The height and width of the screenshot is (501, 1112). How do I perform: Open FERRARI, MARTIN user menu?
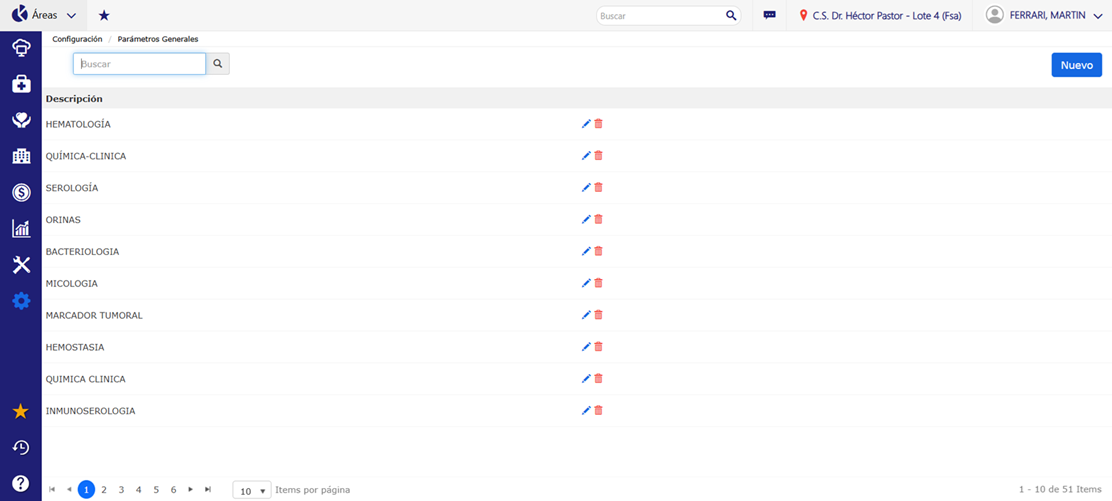coord(1043,15)
